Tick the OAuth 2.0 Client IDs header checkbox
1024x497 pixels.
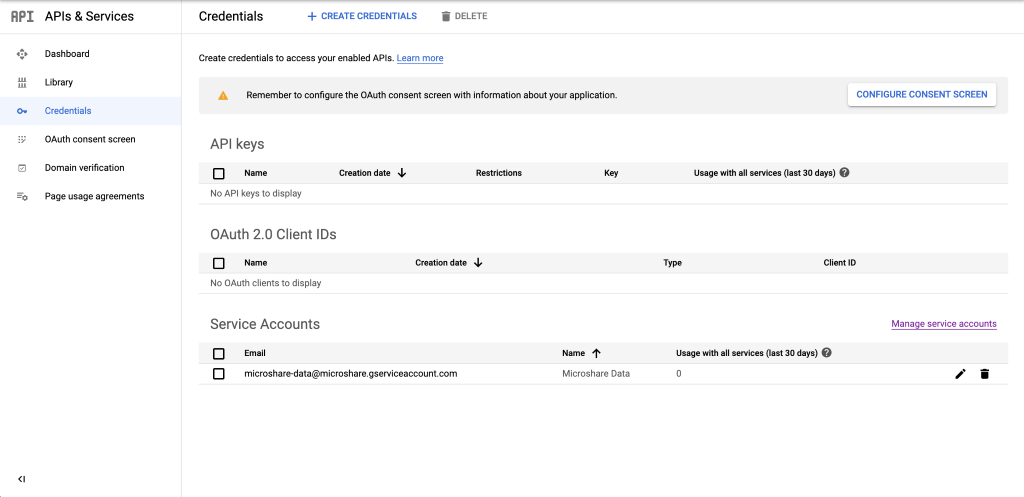point(219,263)
